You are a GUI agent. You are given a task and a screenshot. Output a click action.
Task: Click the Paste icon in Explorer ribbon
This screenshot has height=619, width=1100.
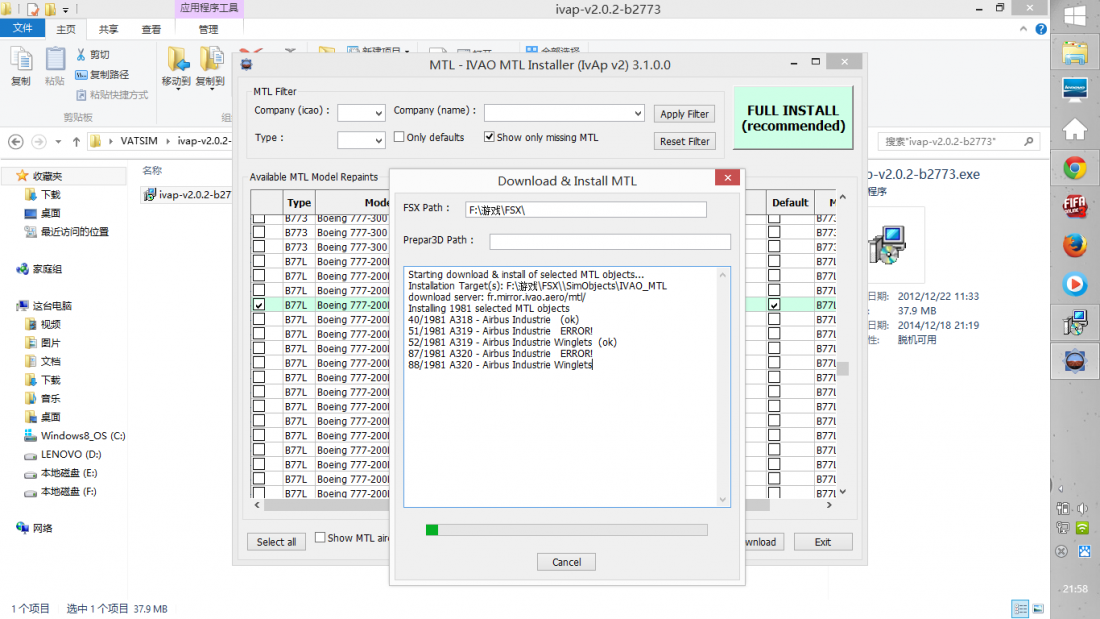(x=55, y=61)
